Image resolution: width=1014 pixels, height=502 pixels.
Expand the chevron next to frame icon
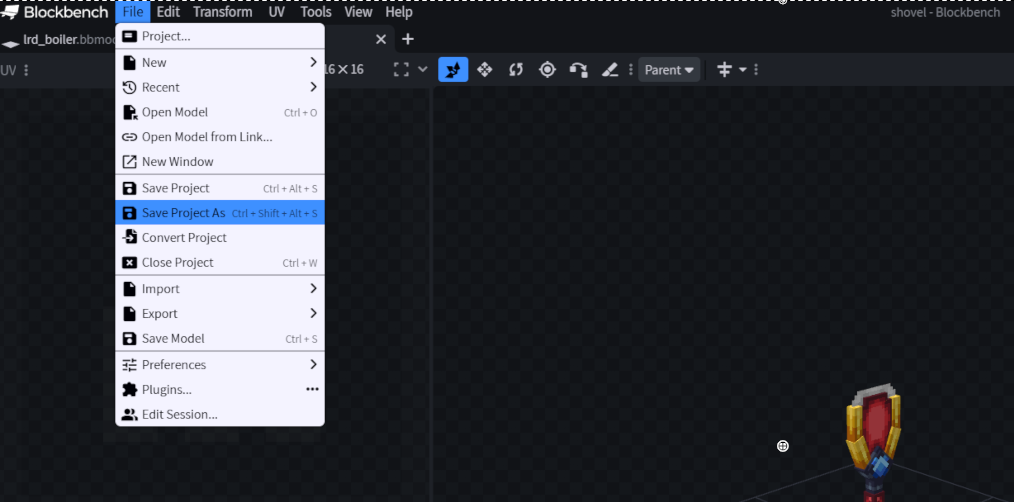click(x=422, y=70)
